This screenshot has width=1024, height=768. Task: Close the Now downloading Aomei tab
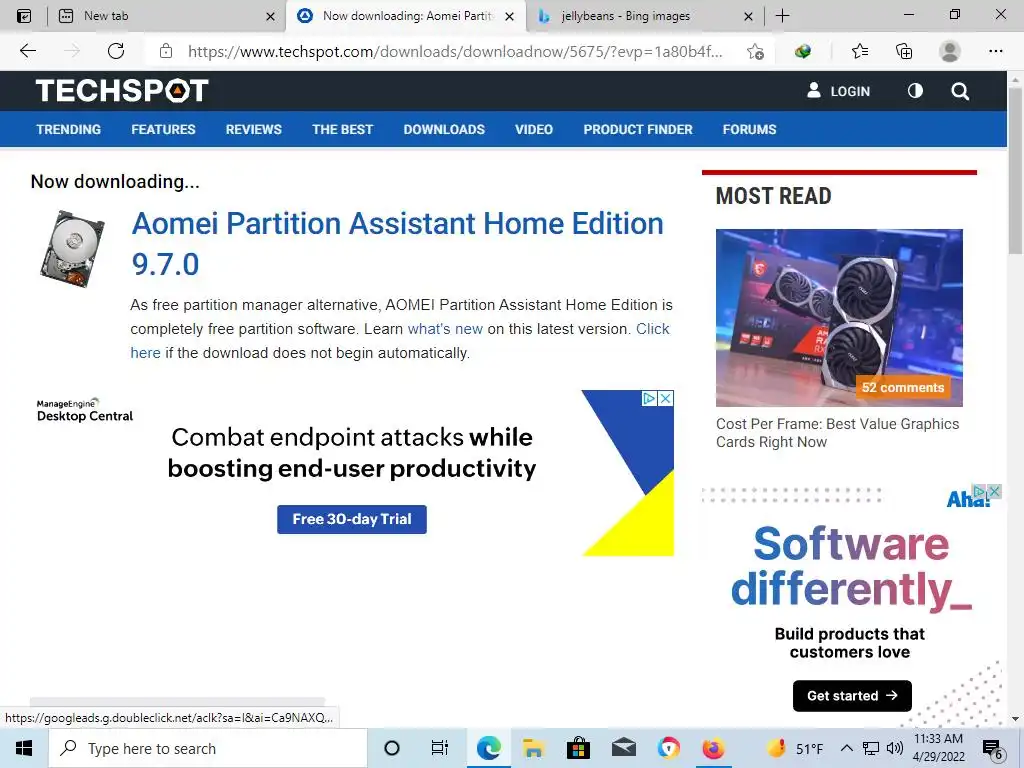point(510,16)
